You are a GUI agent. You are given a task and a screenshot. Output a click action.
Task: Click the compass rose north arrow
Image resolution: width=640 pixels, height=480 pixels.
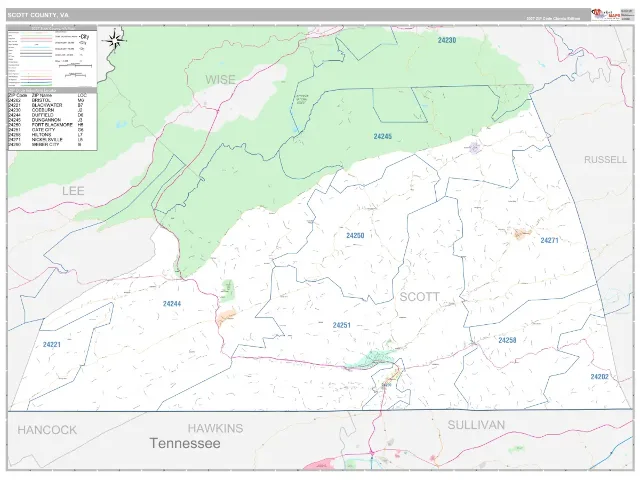pyautogui.click(x=116, y=40)
